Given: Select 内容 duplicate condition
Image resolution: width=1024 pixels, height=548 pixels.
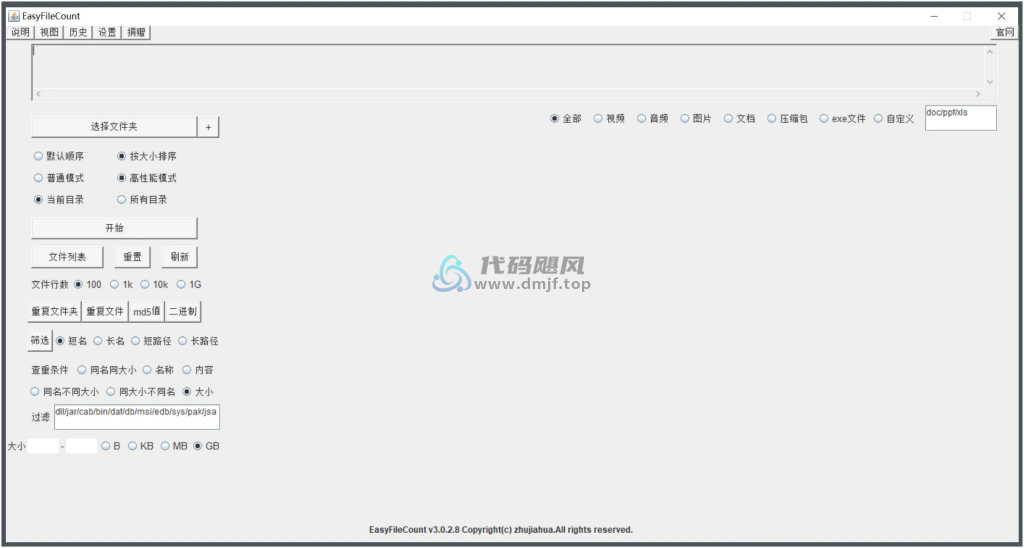Looking at the screenshot, I should click(x=198, y=370).
